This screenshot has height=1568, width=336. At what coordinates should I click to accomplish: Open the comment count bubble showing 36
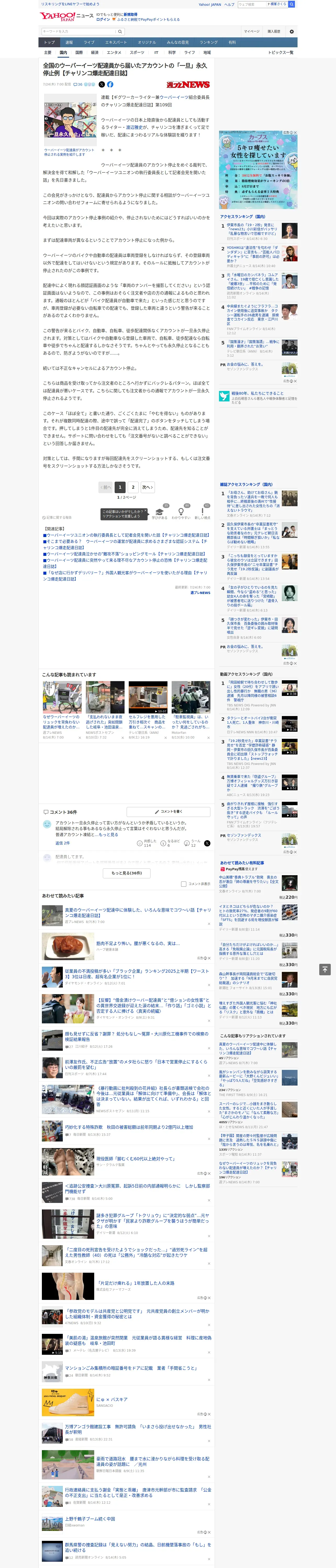[x=78, y=85]
